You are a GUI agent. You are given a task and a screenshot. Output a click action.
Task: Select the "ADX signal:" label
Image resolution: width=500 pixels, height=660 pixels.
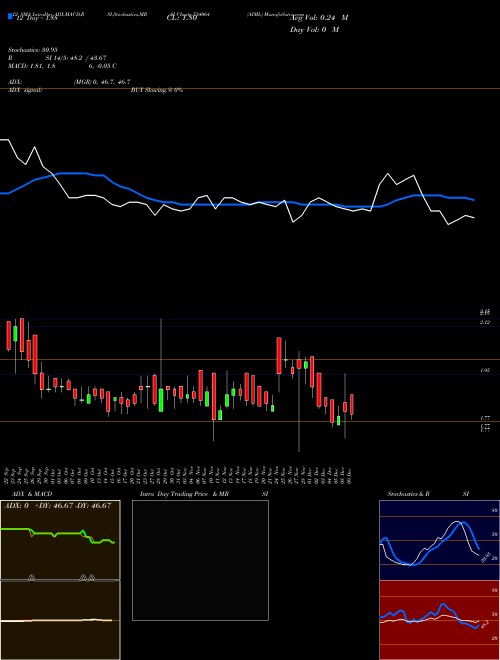pyautogui.click(x=25, y=90)
